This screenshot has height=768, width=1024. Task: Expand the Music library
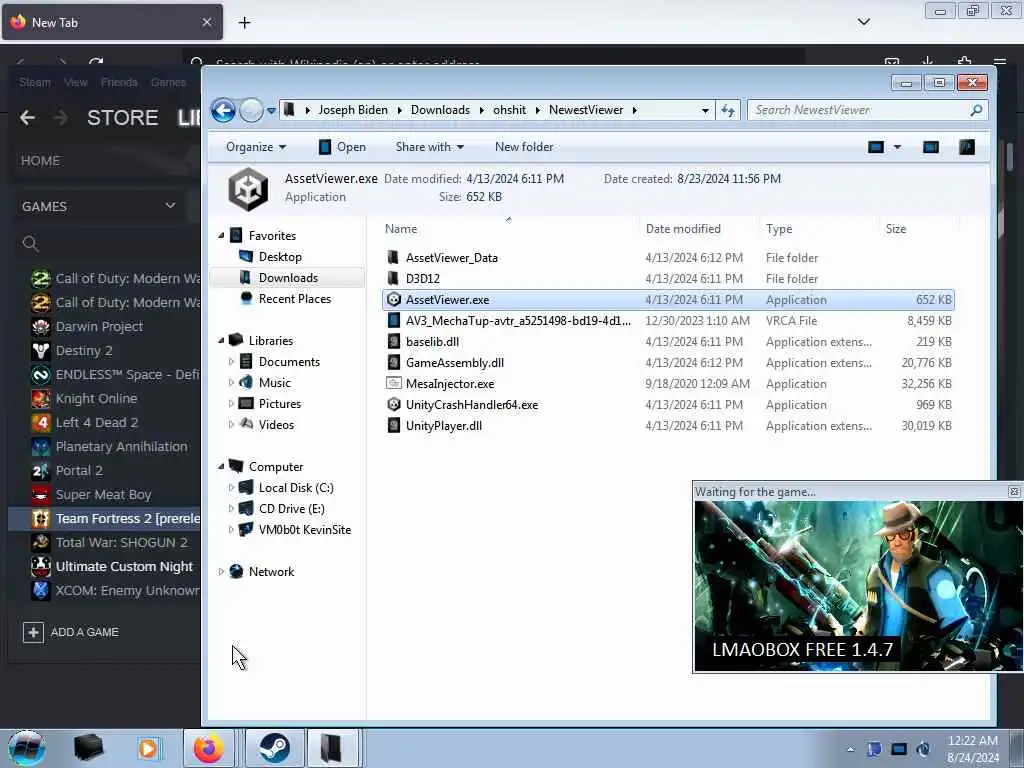231,383
